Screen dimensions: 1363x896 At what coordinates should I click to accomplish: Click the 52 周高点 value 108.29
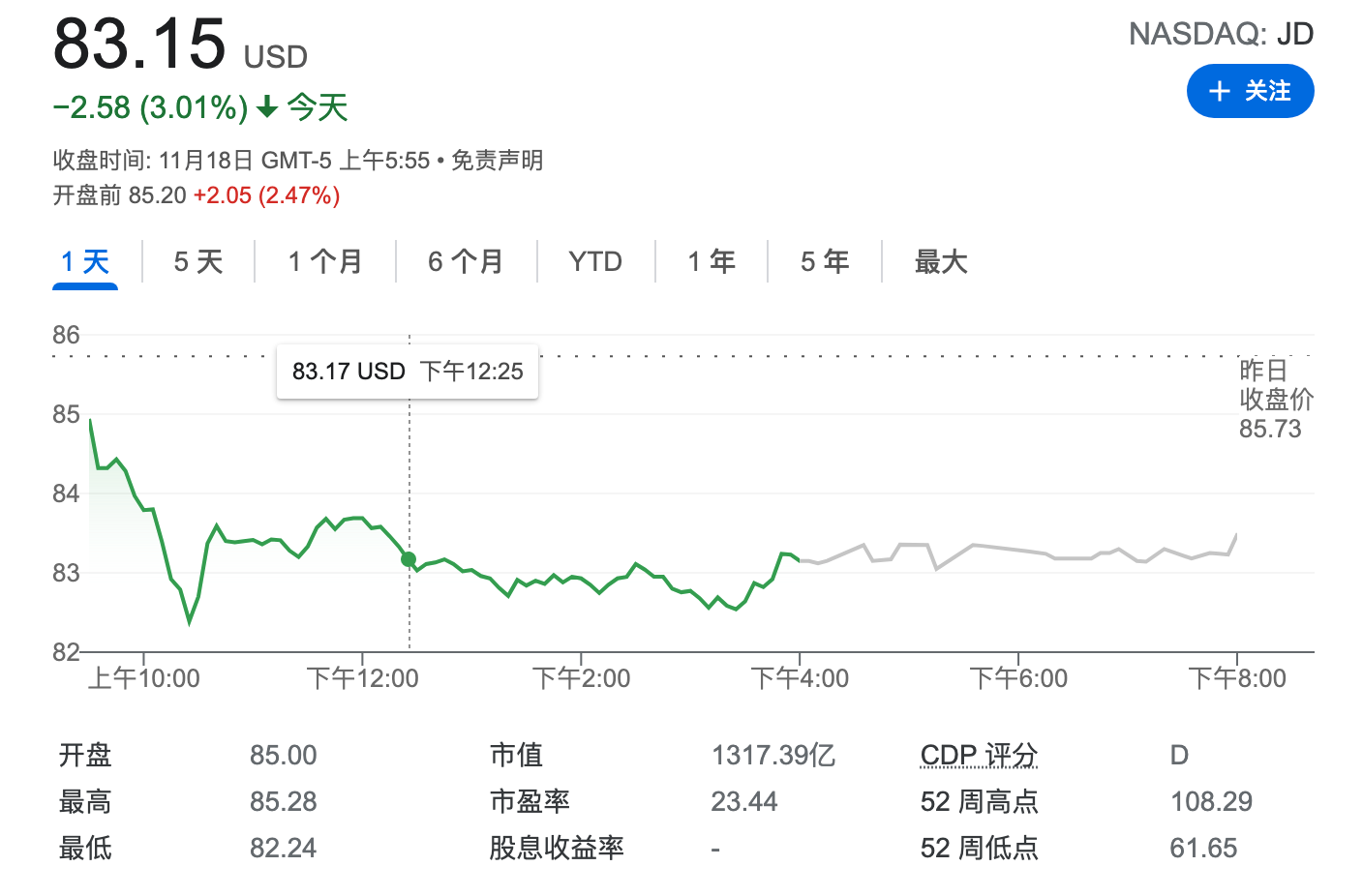(1210, 801)
